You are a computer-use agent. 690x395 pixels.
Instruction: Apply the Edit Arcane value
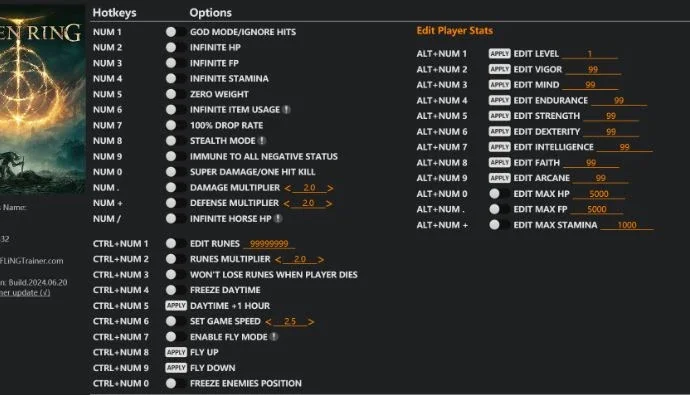(499, 178)
